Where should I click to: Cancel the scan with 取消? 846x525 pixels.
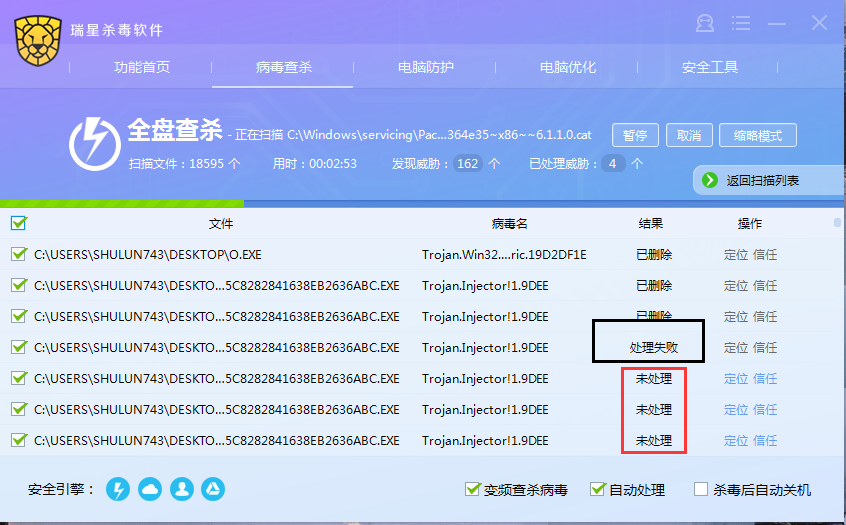(689, 135)
